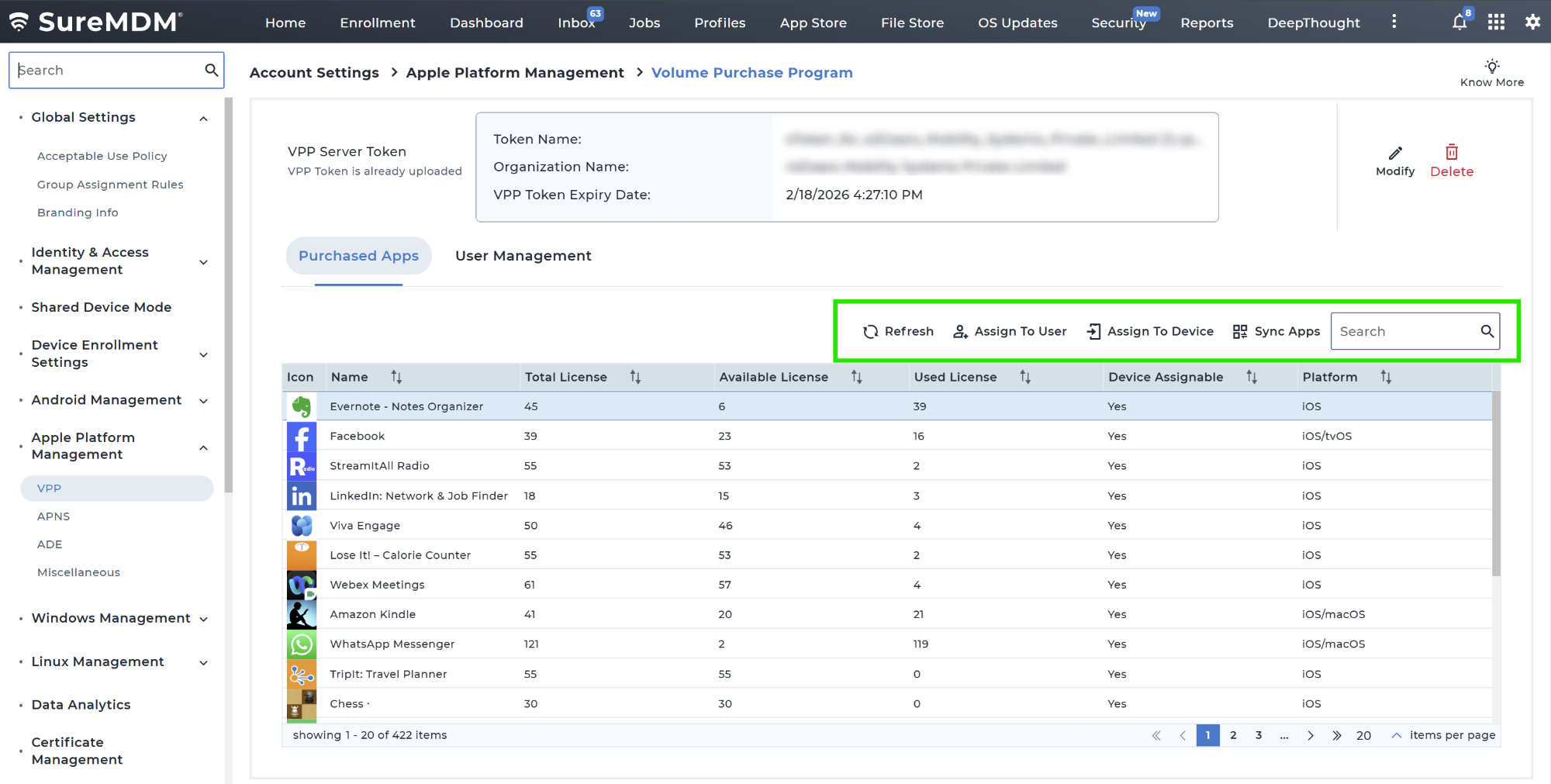Click the table search magnifier icon
The height and width of the screenshot is (784, 1551).
[x=1487, y=331]
